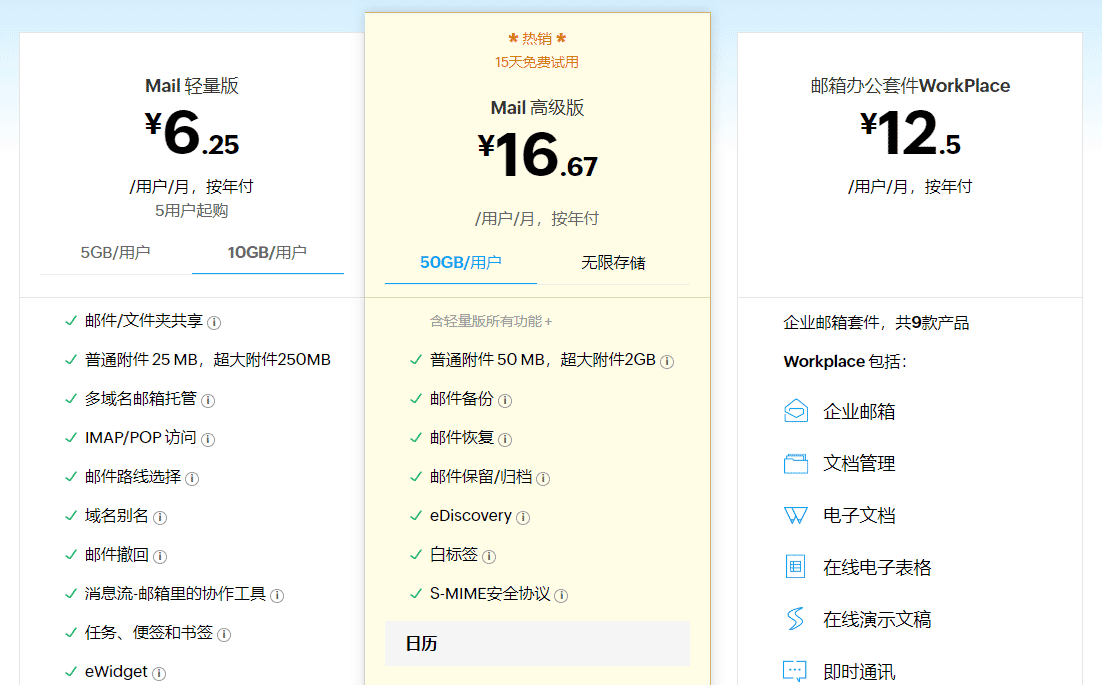Show info icon next to eDiscovery
Viewport: 1102px width, 685px height.
pos(523,518)
